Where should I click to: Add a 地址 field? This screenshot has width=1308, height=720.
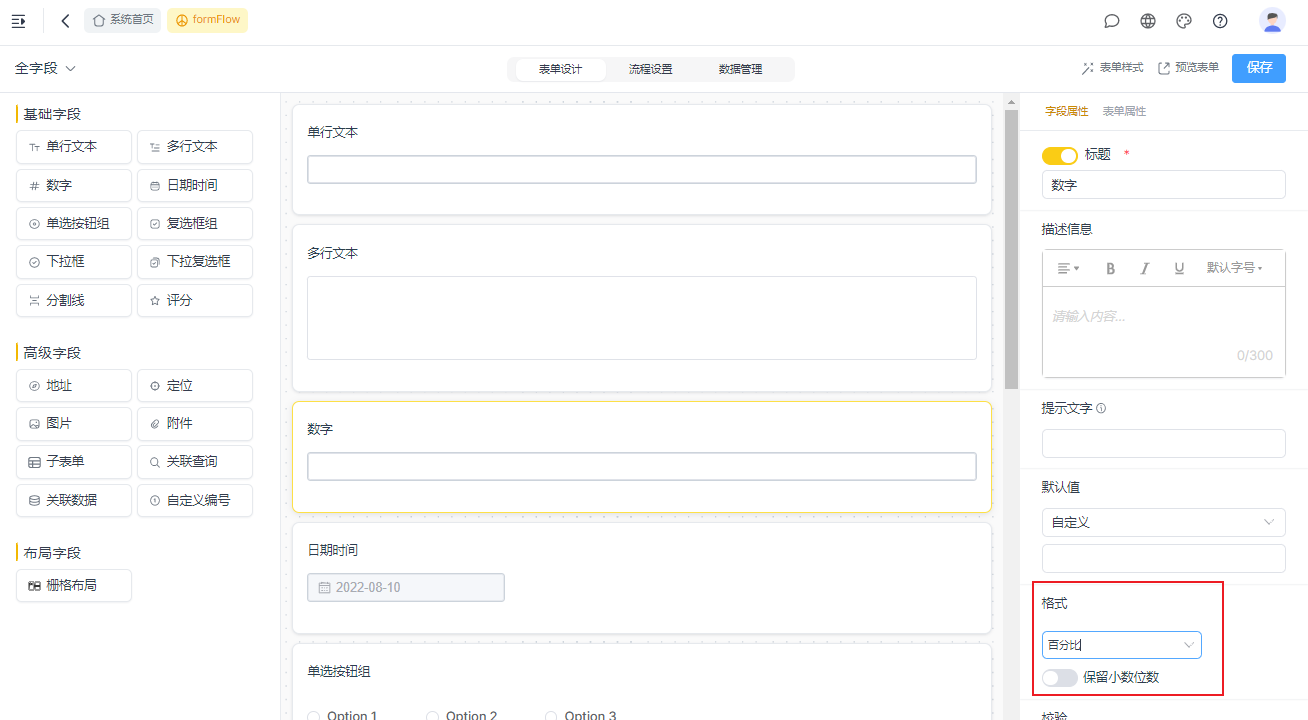74,386
